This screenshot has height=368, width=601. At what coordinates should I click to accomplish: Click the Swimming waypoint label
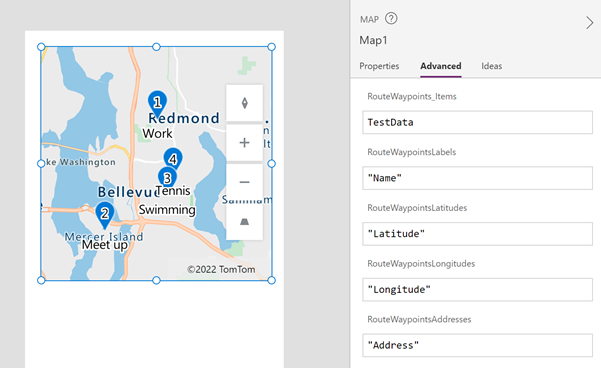click(167, 210)
